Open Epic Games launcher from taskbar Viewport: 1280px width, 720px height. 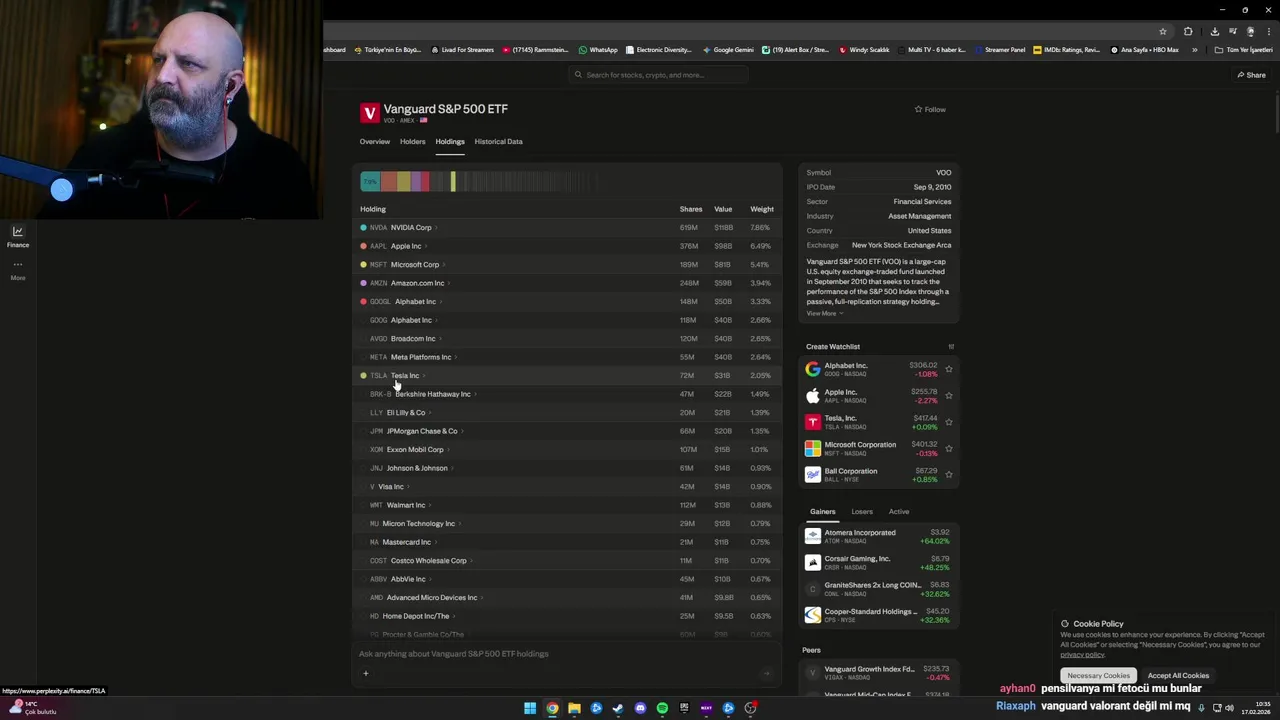tap(684, 708)
